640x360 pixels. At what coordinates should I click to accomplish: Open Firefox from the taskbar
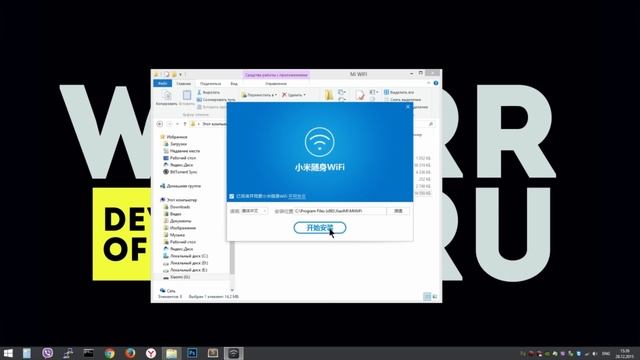130,353
